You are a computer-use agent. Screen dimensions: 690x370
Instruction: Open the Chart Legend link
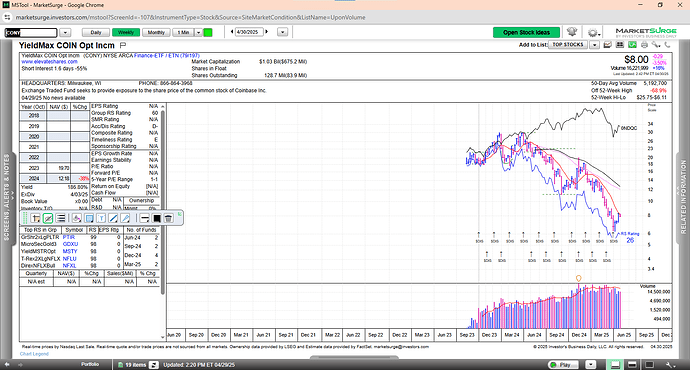pyautogui.click(x=34, y=354)
